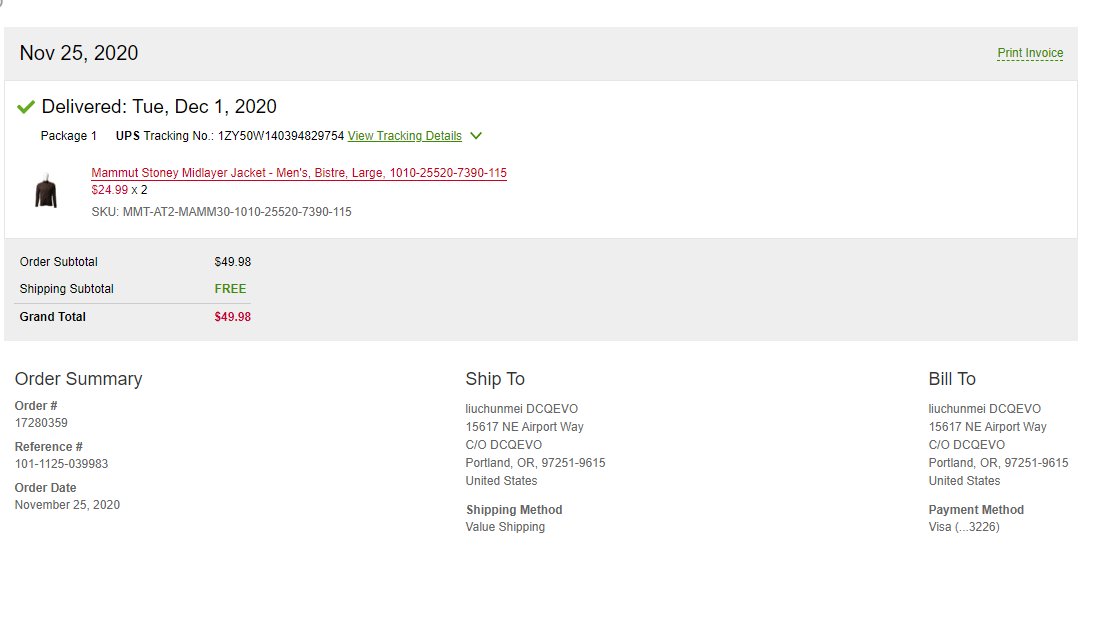Expand the tracking details chevron arrow
Screen dimensions: 1105x639
476,136
